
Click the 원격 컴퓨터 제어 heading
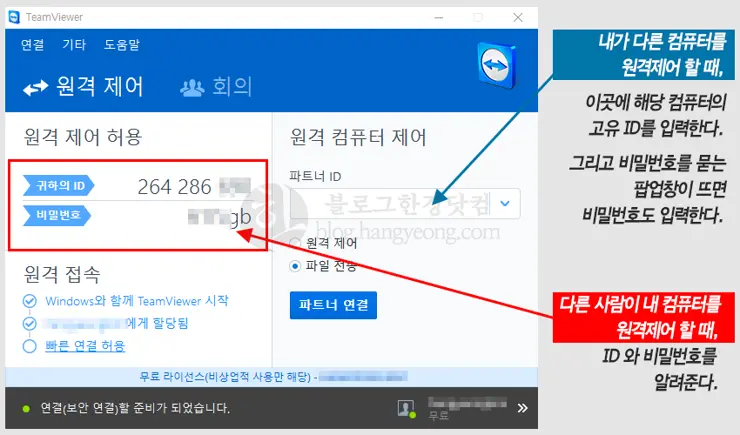point(358,137)
